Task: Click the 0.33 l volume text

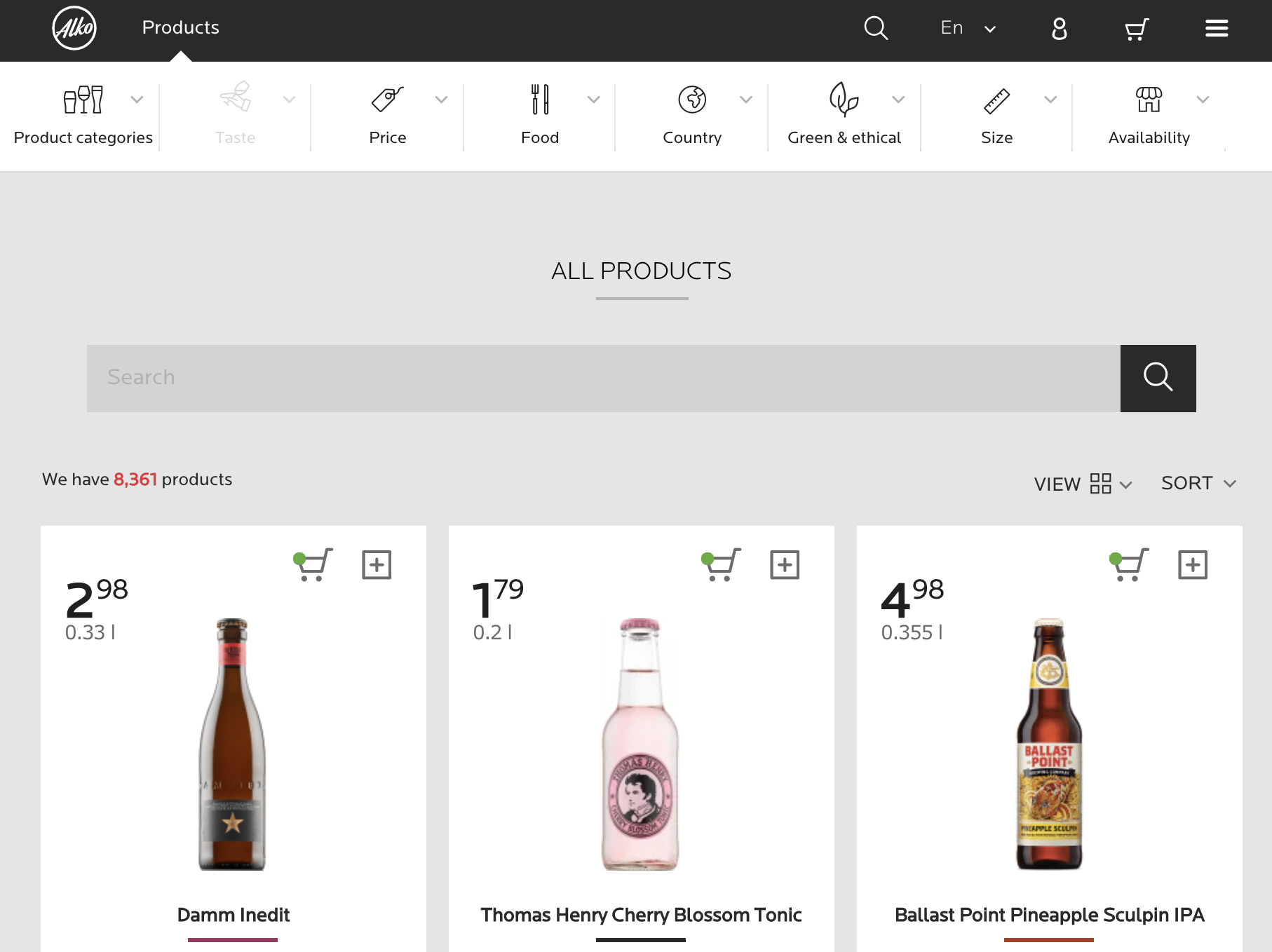Action: 90,632
